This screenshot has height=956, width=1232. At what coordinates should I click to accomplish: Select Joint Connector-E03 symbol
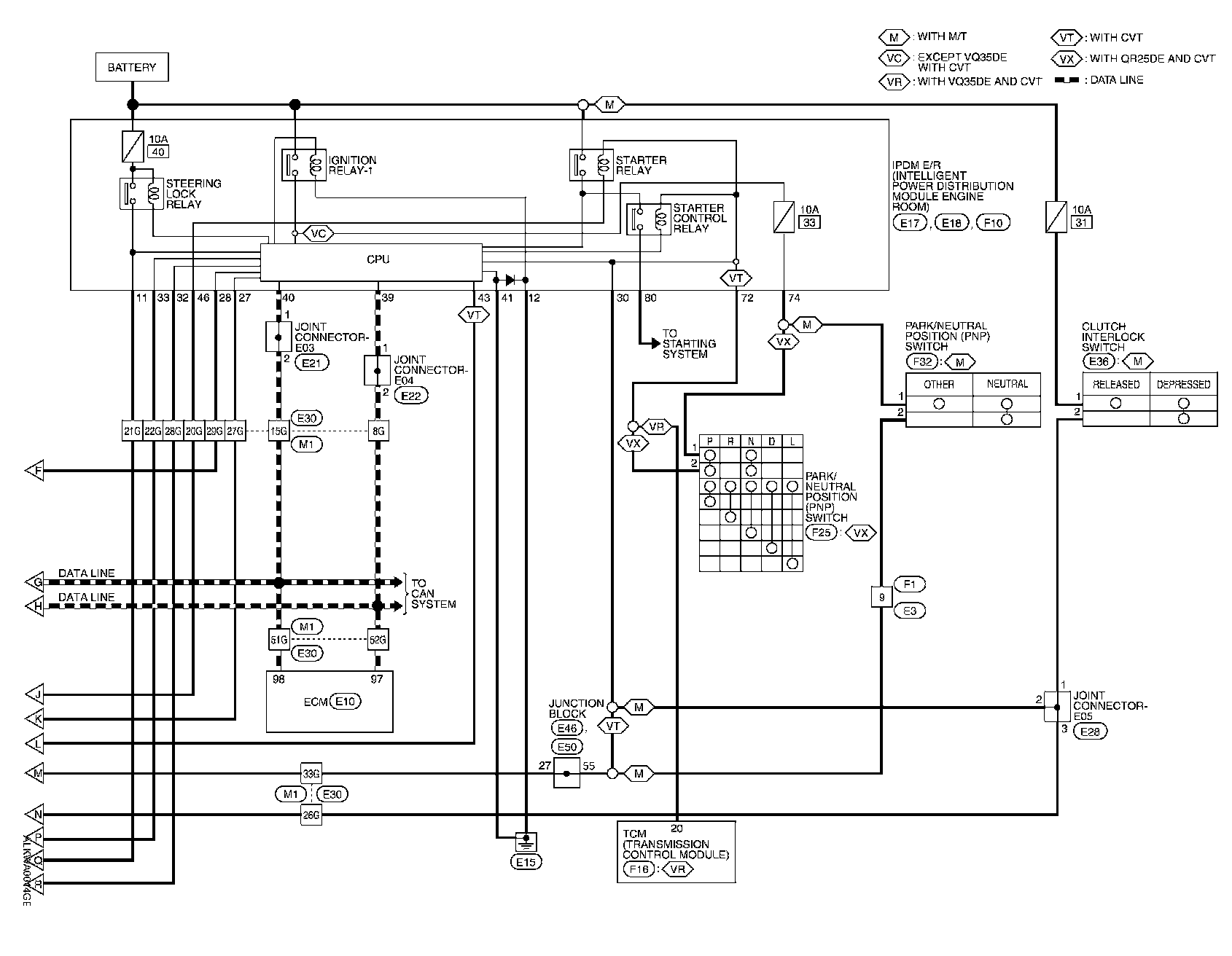[278, 336]
